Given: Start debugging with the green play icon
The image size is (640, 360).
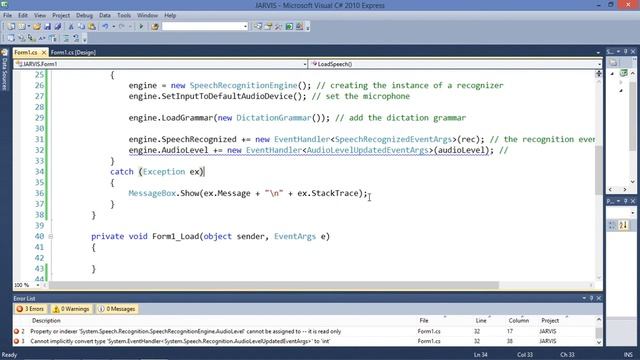Looking at the screenshot, I should 141,27.
